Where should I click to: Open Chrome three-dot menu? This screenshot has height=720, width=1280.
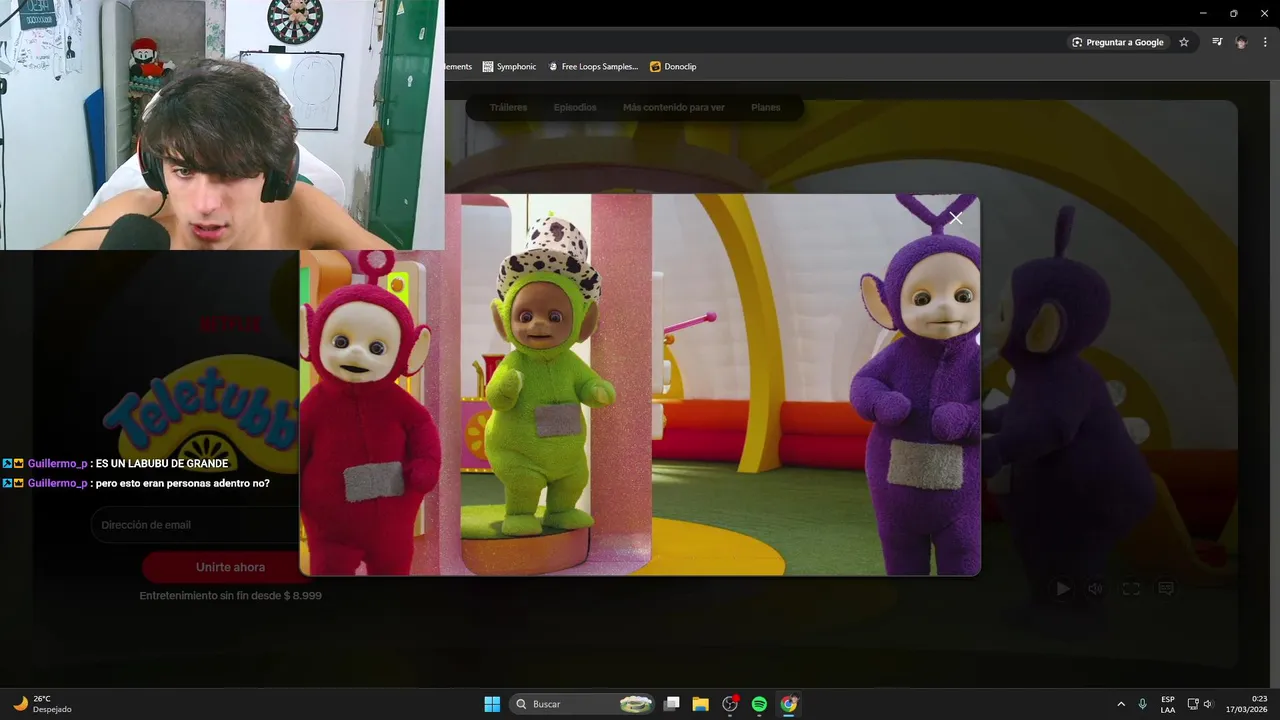[1265, 42]
